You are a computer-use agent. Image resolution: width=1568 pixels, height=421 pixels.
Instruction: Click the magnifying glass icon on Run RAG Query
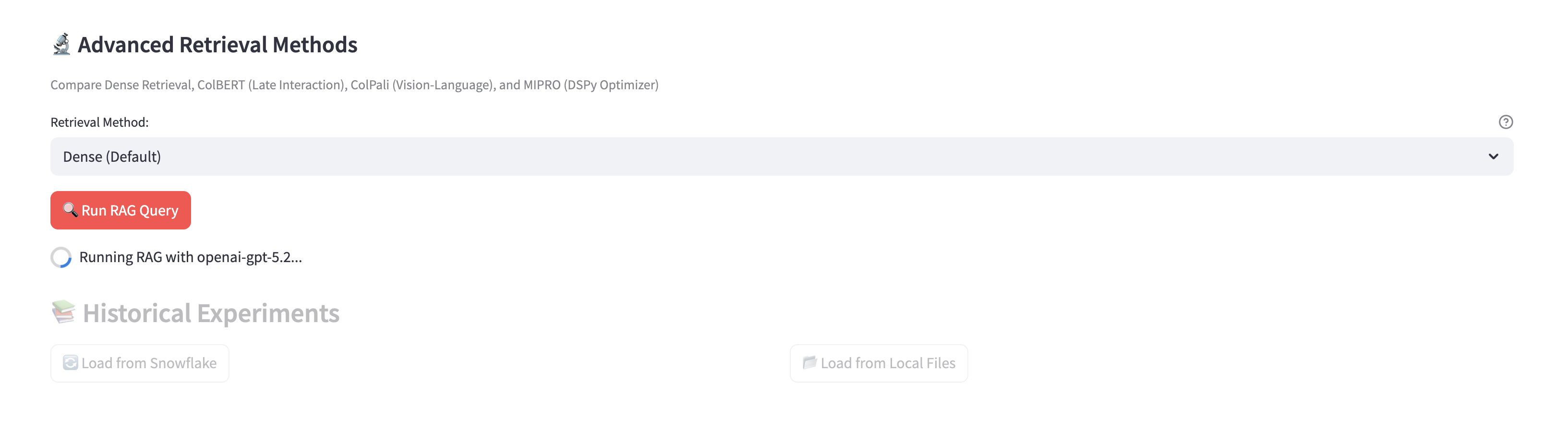pyautogui.click(x=70, y=210)
